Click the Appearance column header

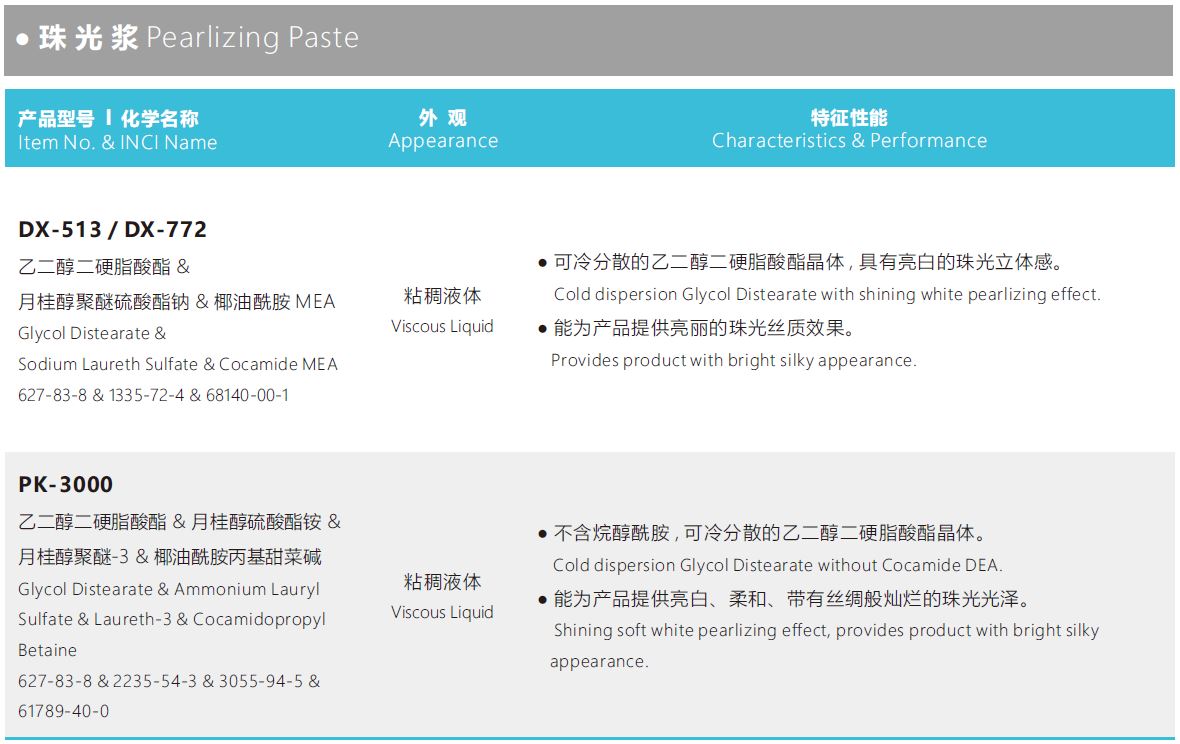tap(443, 141)
